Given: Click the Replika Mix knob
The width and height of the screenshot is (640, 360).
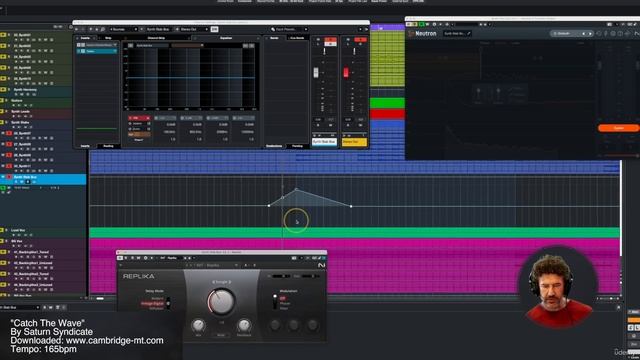Looking at the screenshot, I should (x=198, y=325).
